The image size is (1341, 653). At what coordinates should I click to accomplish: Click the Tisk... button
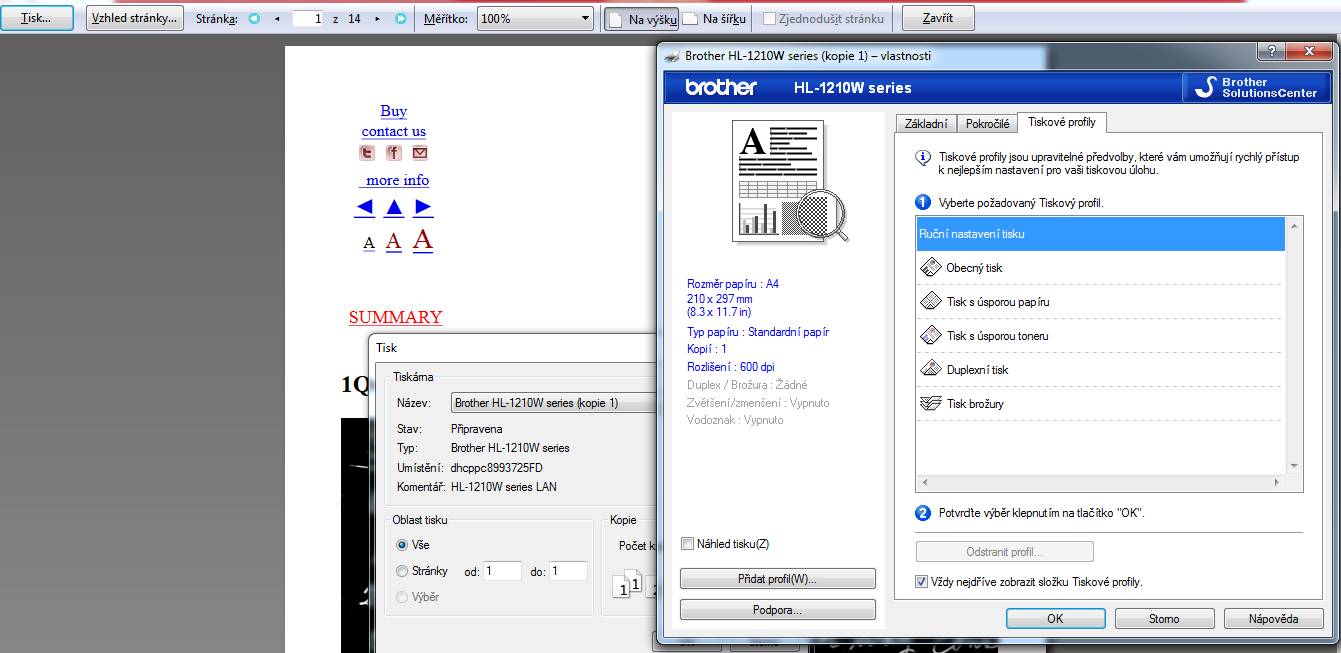[37, 18]
